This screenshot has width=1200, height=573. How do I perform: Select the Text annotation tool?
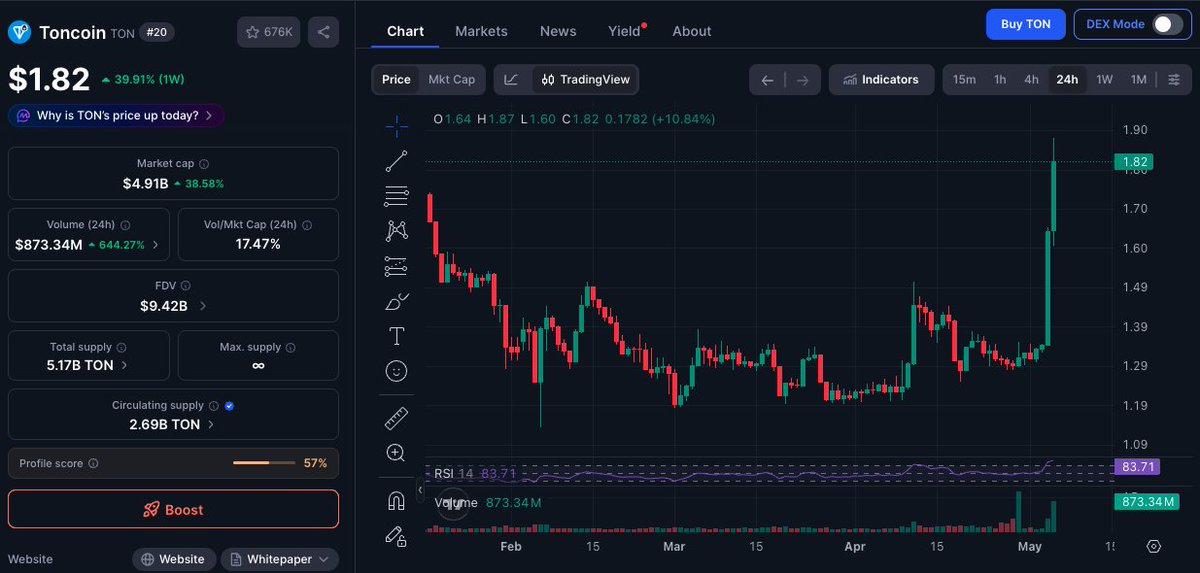[396, 336]
